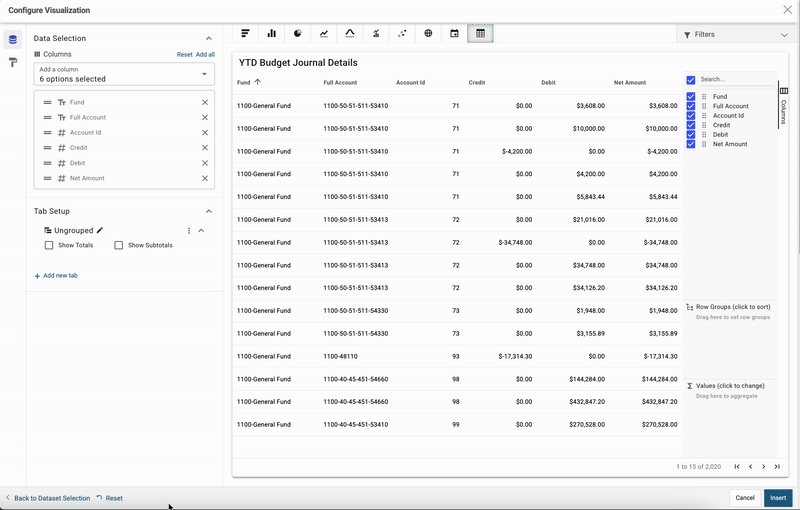
Task: Uncheck Credit in columns tool panel
Action: point(691,125)
